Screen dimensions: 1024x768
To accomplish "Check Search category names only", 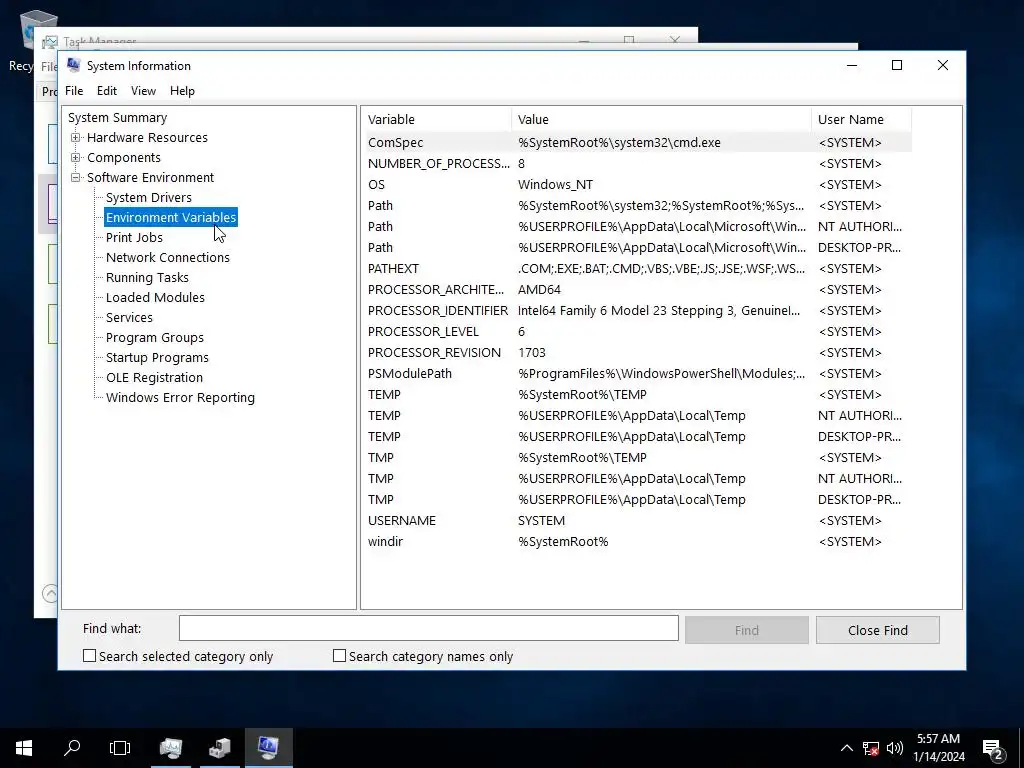I will pyautogui.click(x=339, y=656).
